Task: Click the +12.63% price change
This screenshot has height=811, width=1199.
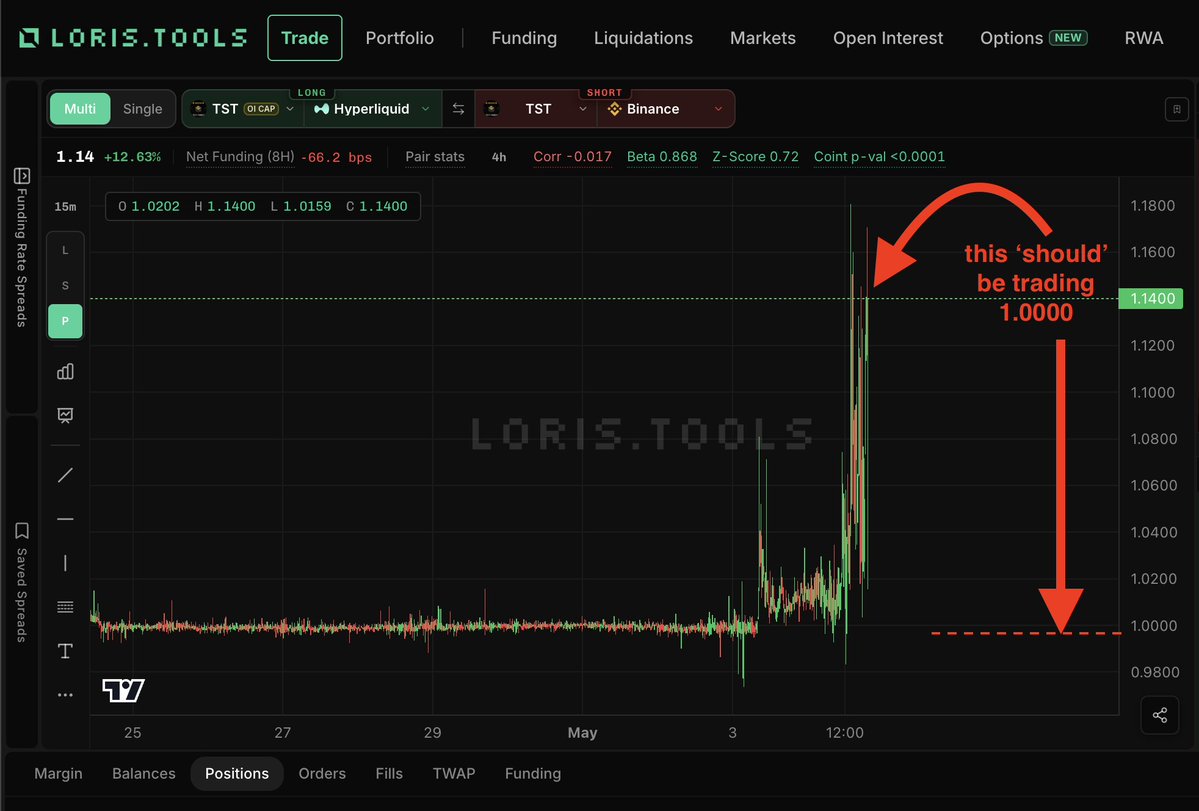Action: [x=132, y=157]
